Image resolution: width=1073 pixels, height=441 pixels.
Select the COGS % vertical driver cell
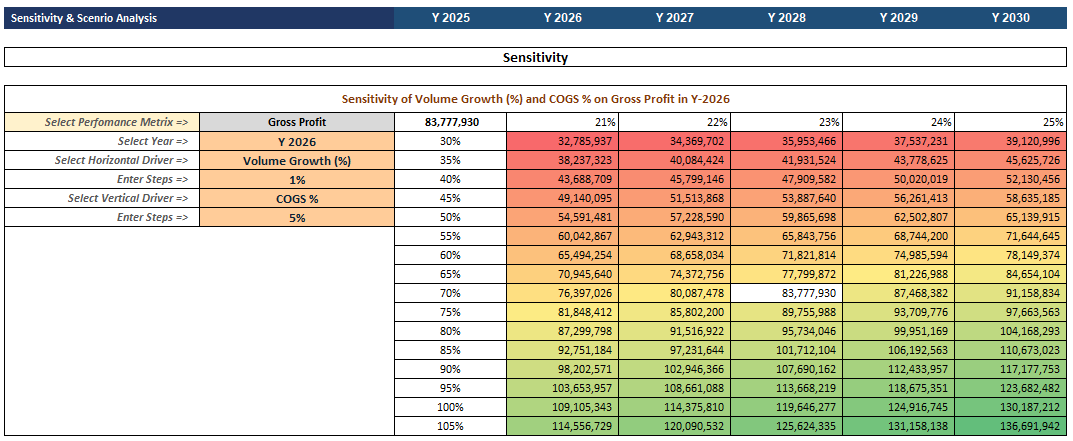click(297, 199)
